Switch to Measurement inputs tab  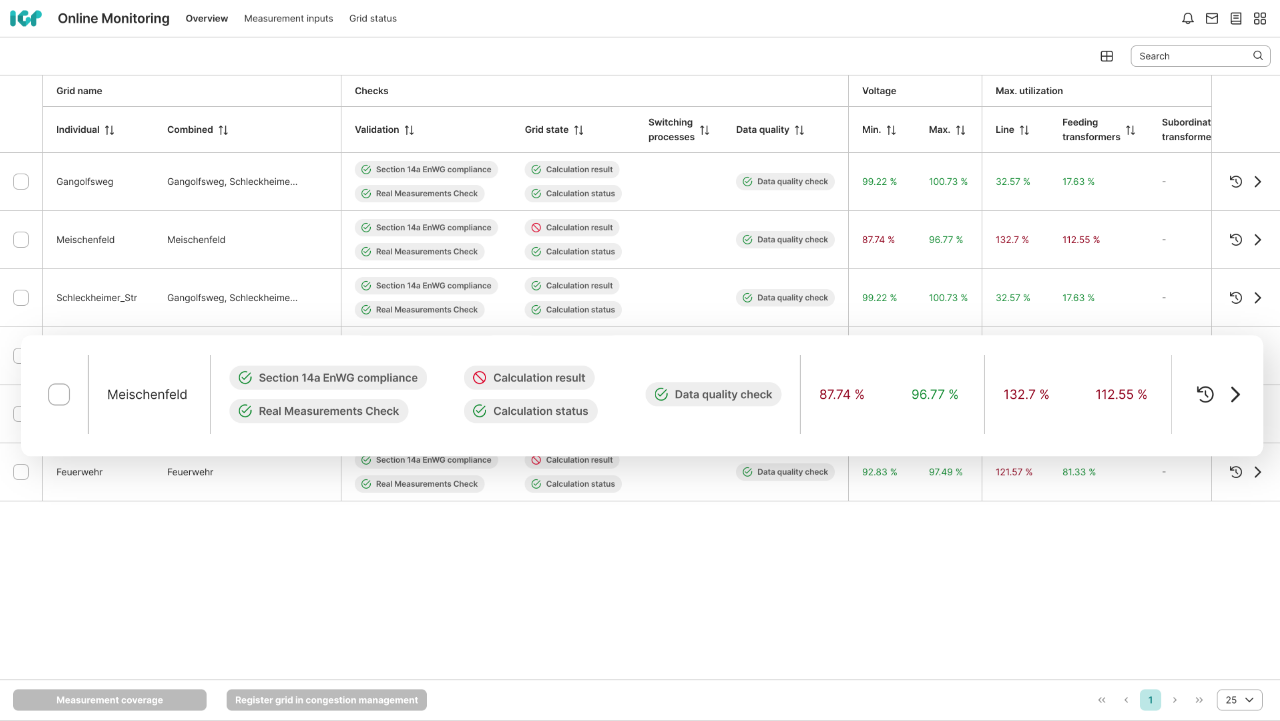(x=288, y=19)
